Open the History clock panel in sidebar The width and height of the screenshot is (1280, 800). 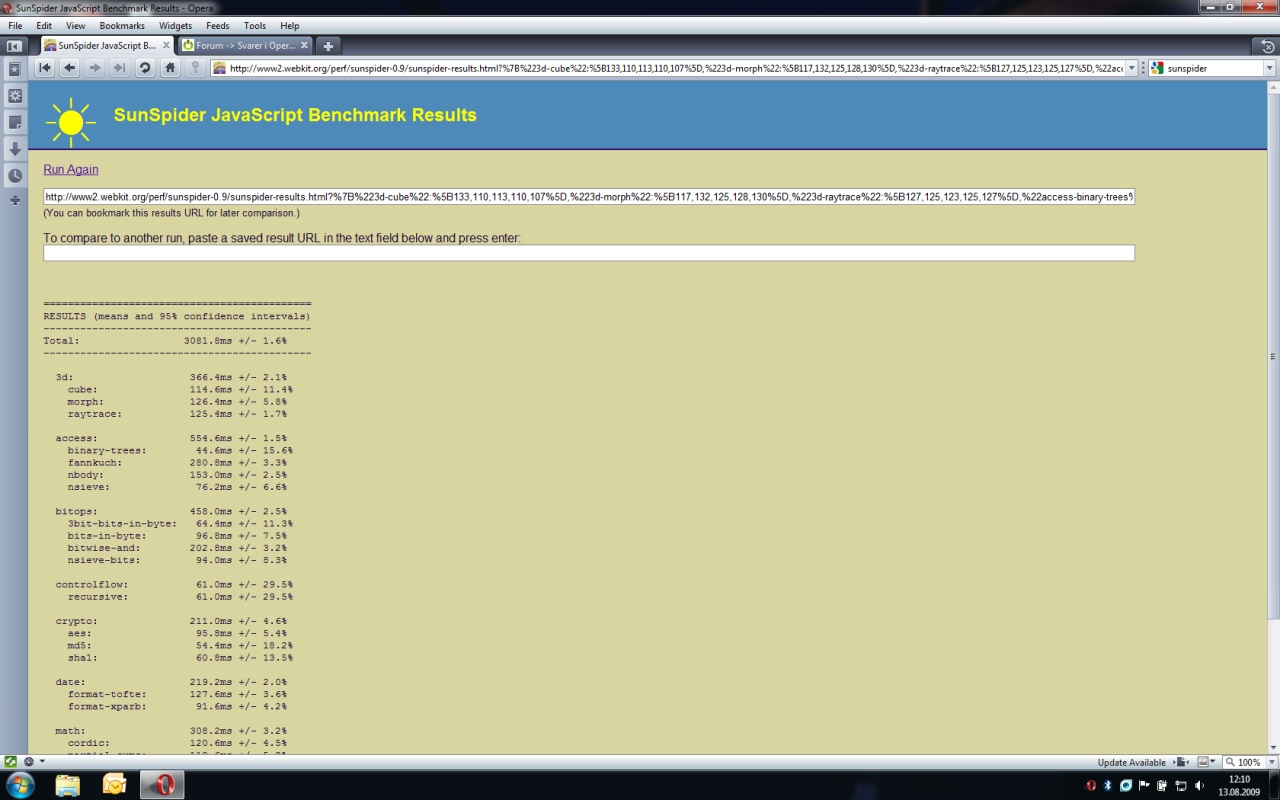point(15,175)
